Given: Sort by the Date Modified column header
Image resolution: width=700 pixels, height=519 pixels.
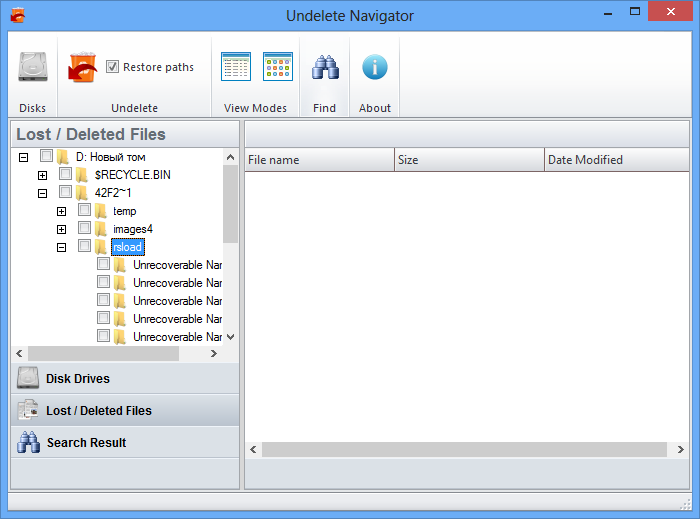Looking at the screenshot, I should tap(617, 160).
